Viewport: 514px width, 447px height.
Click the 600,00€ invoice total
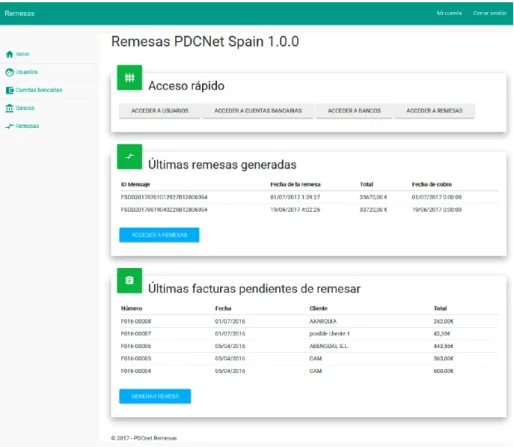coord(443,371)
